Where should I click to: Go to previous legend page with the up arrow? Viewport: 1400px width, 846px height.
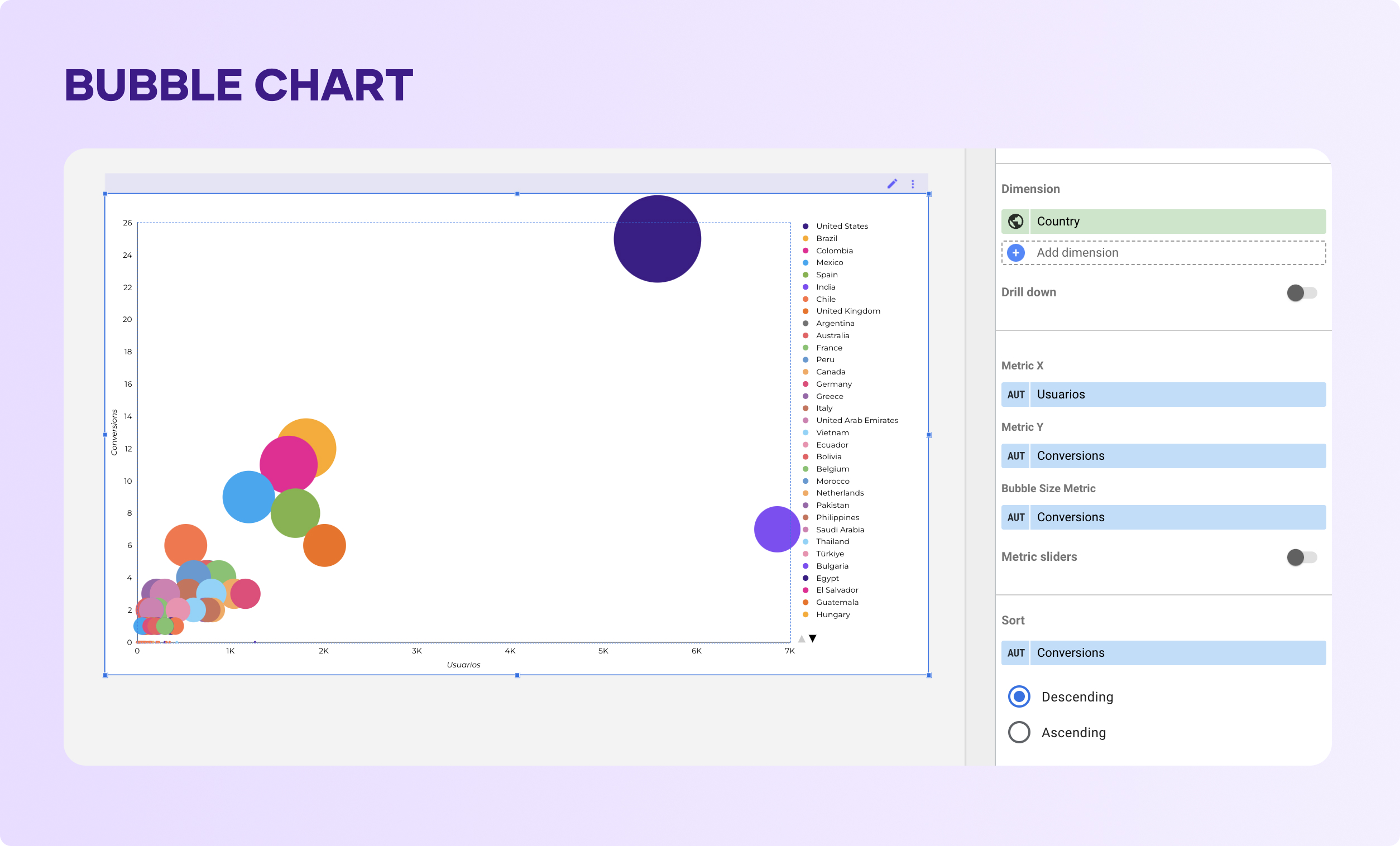(x=801, y=638)
